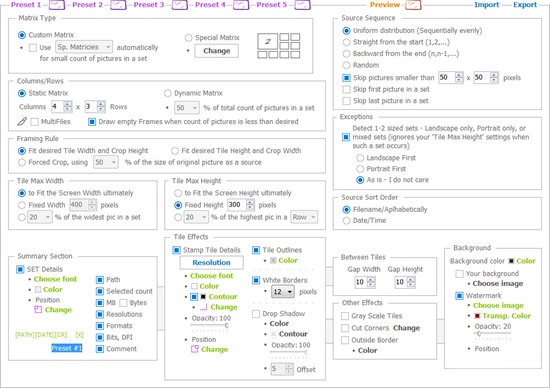Open widest pic percent dropdown
Image resolution: width=550 pixels, height=388 pixels.
click(40, 217)
